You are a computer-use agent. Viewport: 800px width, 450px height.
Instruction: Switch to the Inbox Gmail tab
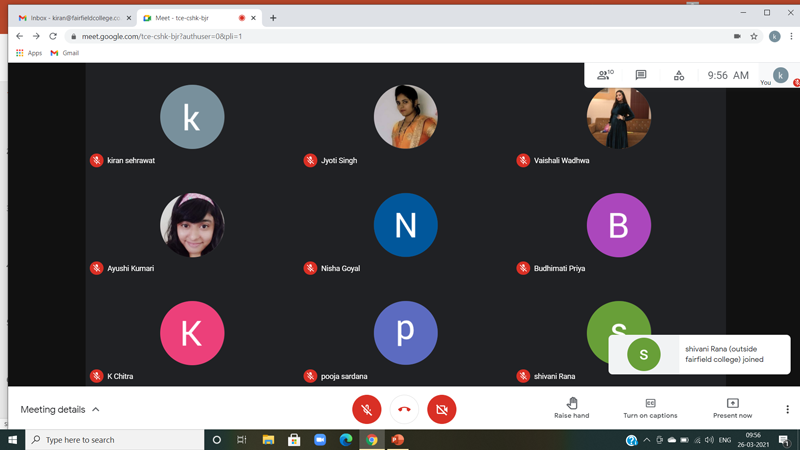pos(74,18)
